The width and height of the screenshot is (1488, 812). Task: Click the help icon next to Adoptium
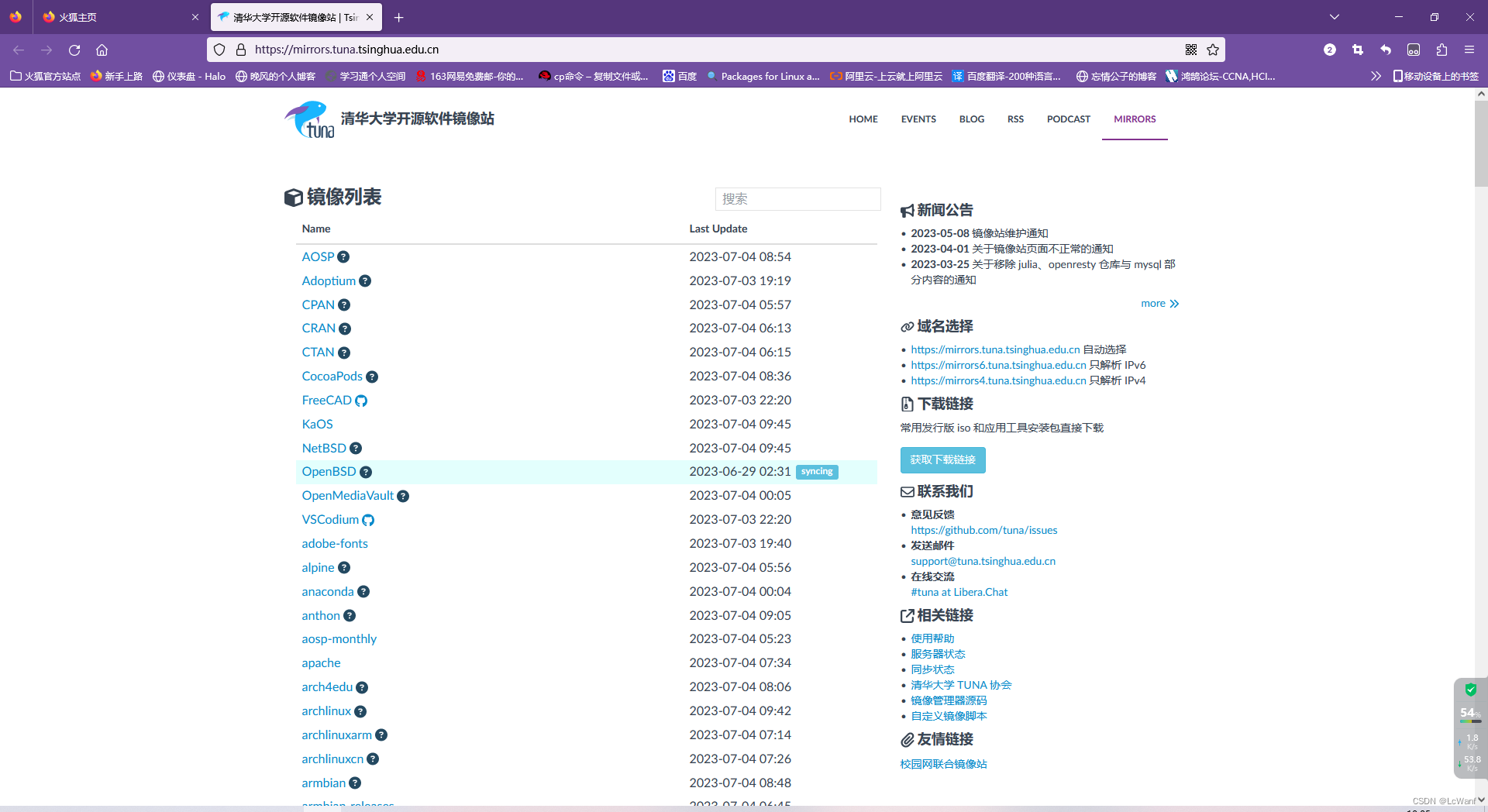point(365,281)
